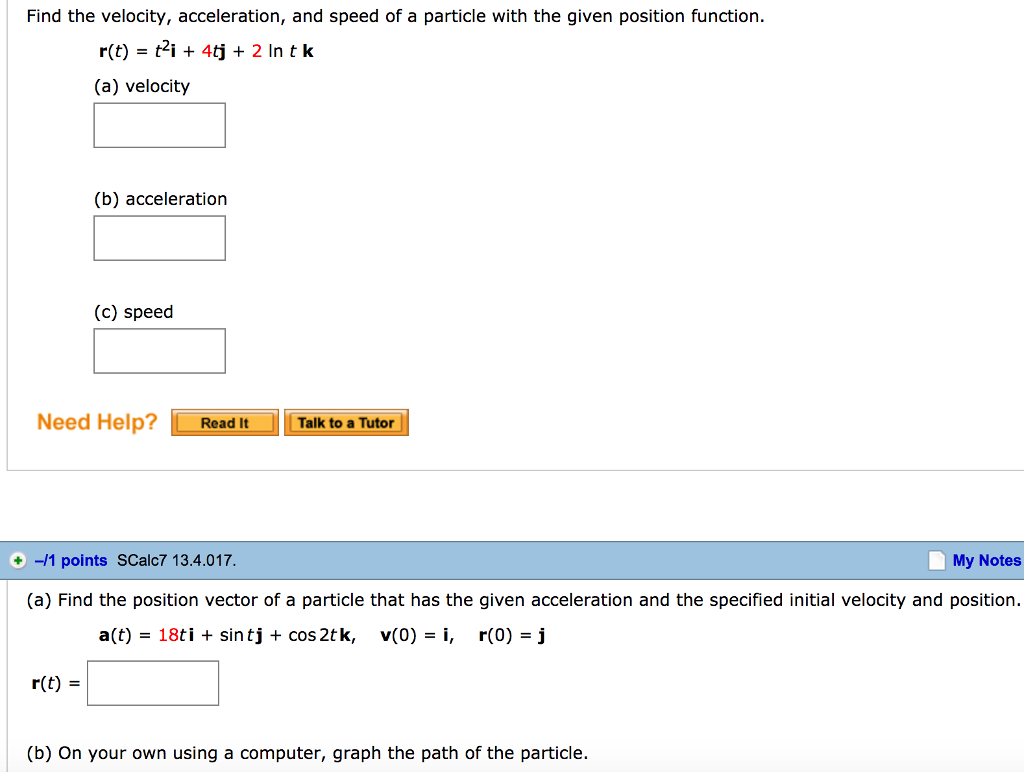This screenshot has width=1024, height=772.
Task: Click the circular expand icon on the question header
Action: click(16, 560)
